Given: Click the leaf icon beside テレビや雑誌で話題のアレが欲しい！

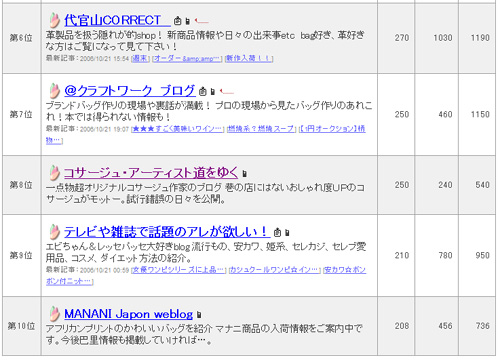Looking at the screenshot, I should (54, 232).
